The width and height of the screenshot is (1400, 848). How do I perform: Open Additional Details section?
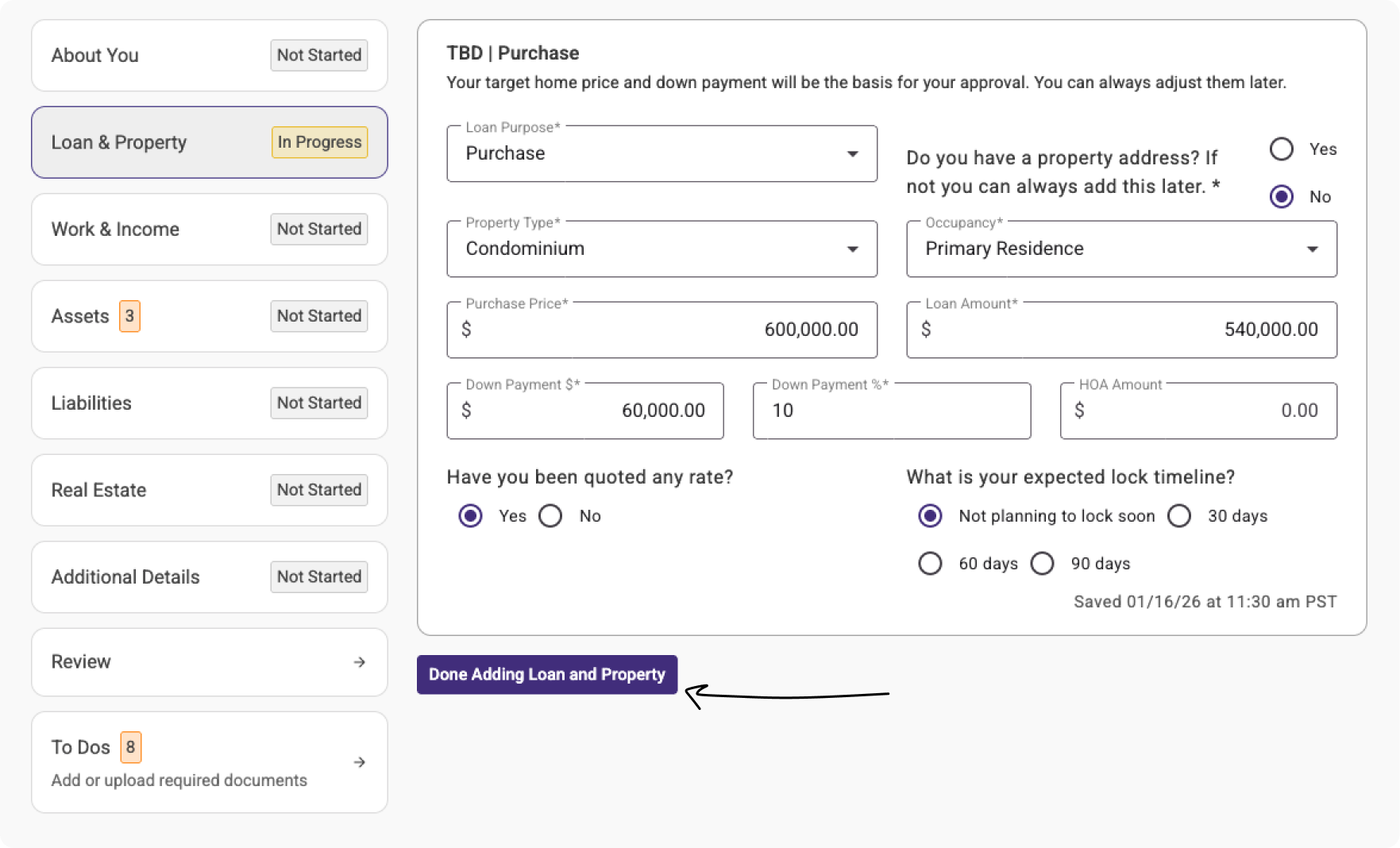(x=209, y=577)
